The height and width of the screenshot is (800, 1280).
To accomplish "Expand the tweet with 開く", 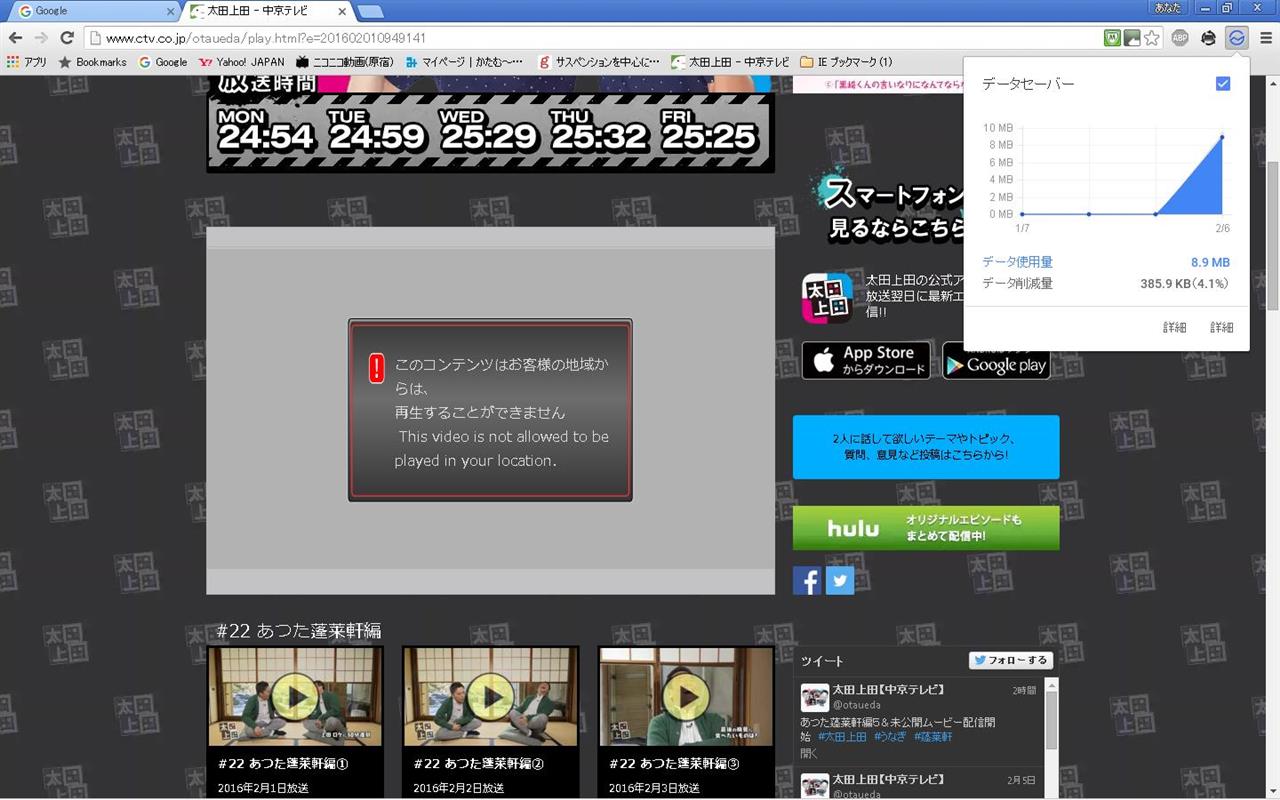I will click(x=809, y=753).
